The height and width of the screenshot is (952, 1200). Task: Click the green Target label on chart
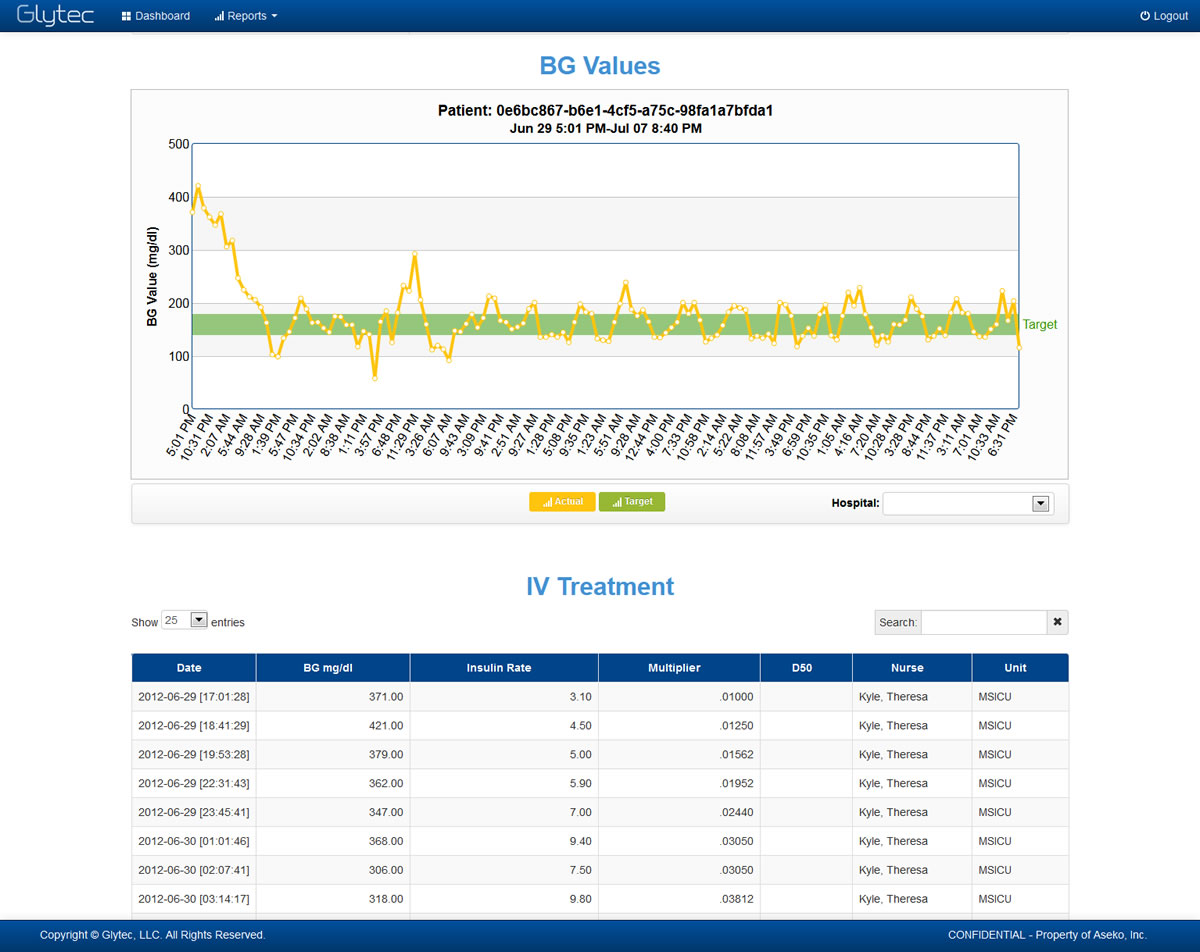1039,325
